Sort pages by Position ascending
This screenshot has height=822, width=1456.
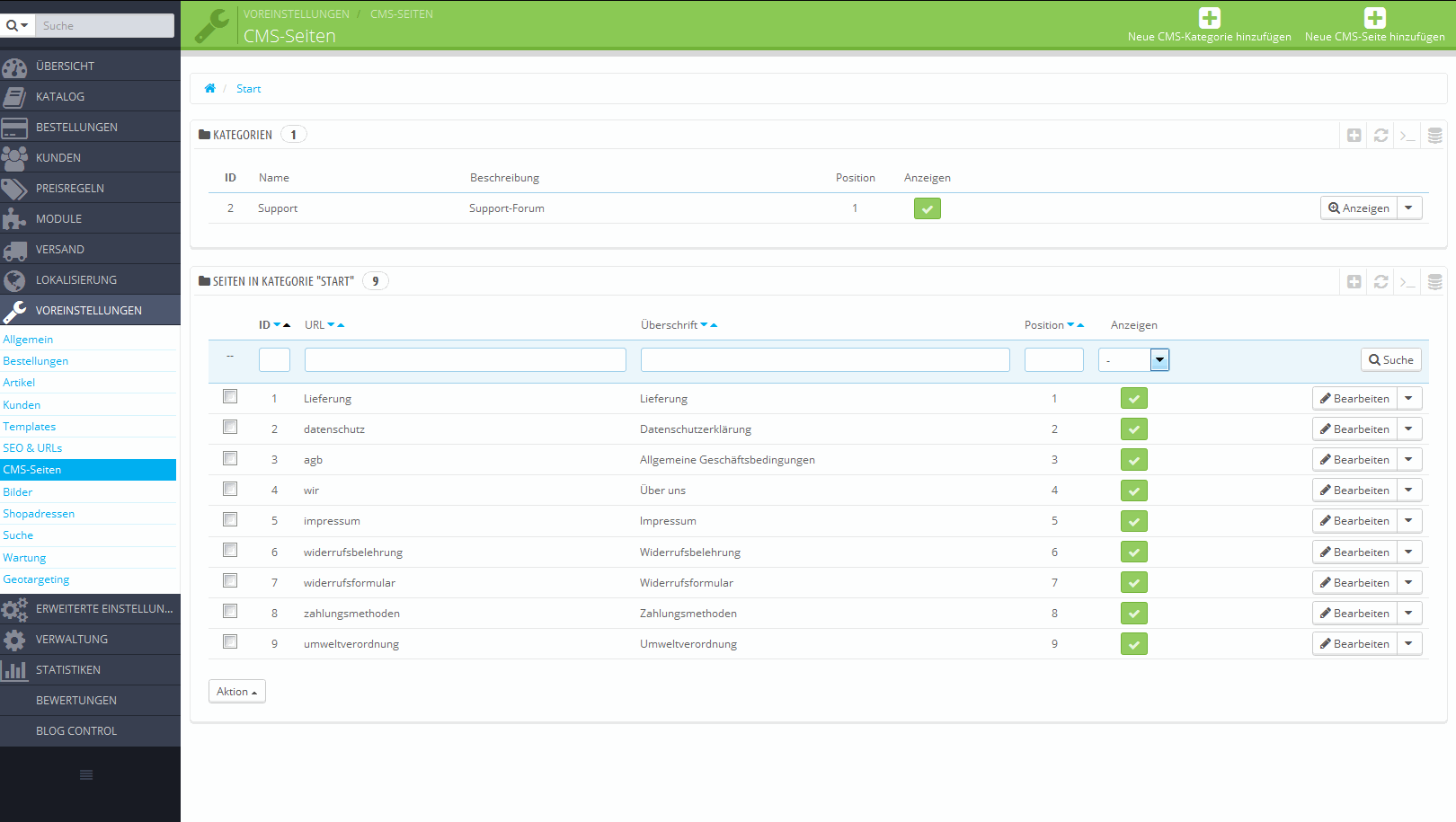point(1080,325)
